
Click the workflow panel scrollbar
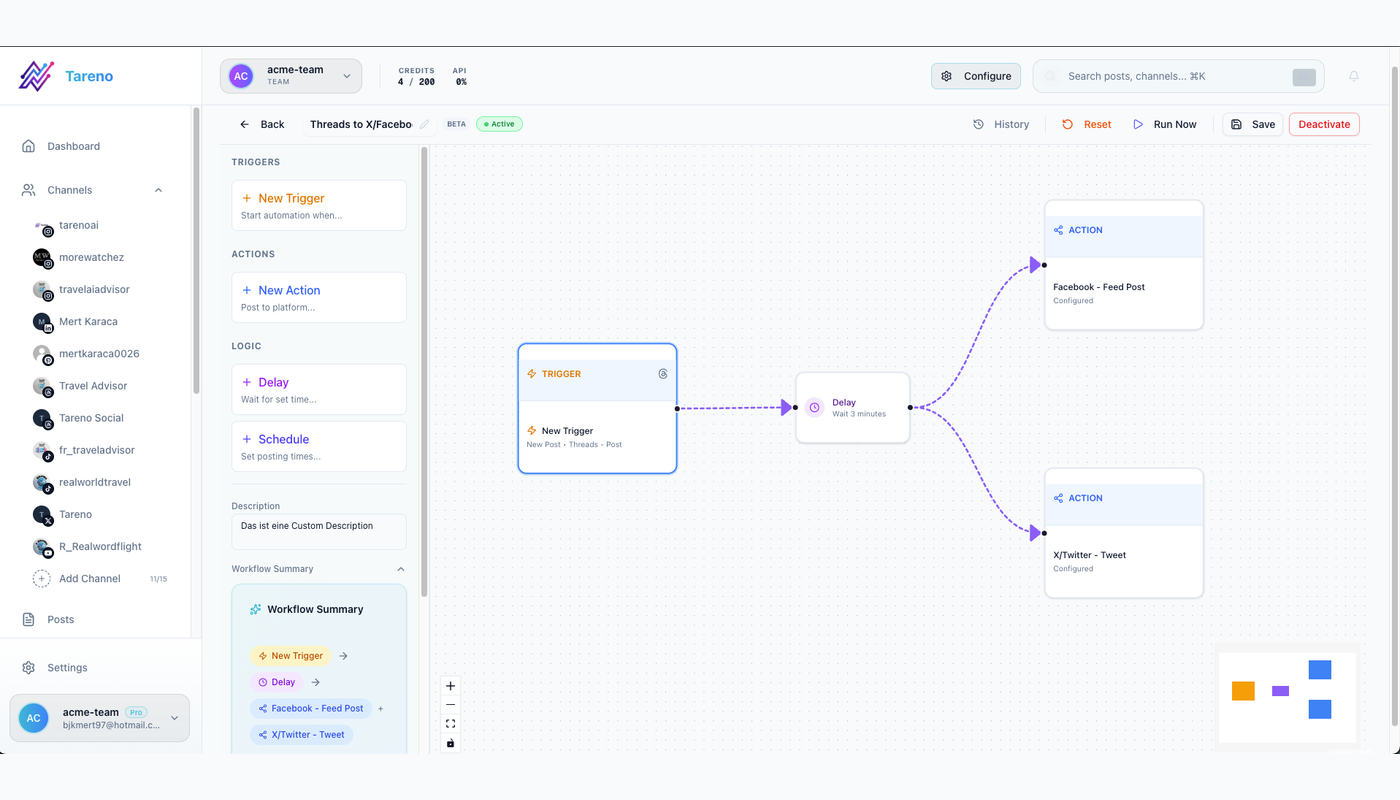pyautogui.click(x=424, y=372)
